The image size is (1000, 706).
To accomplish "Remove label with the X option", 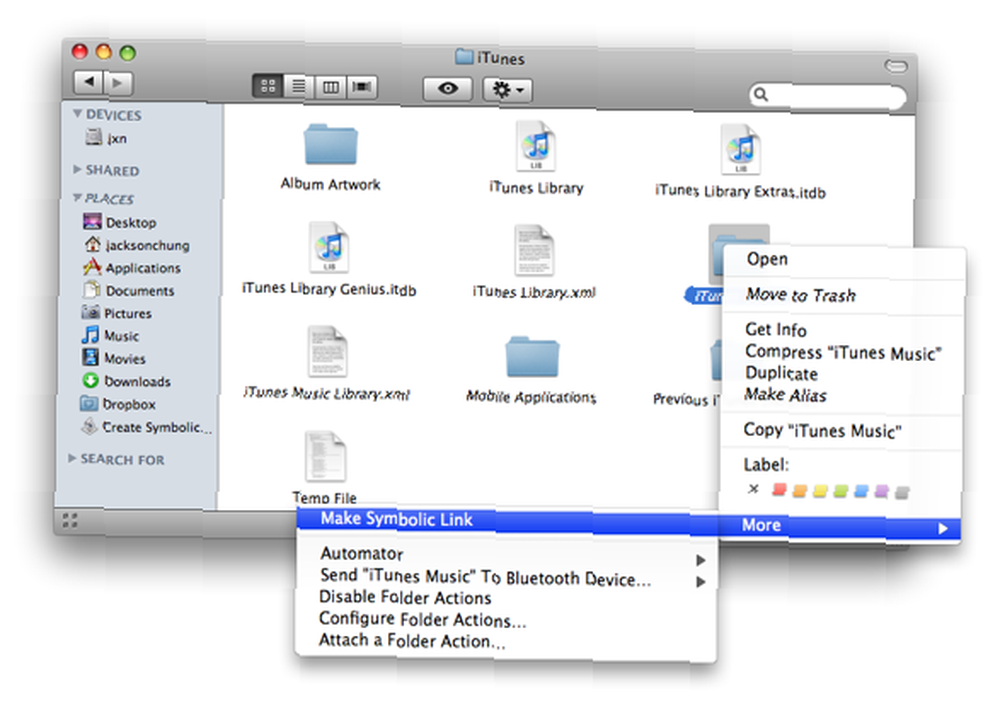I will [754, 489].
